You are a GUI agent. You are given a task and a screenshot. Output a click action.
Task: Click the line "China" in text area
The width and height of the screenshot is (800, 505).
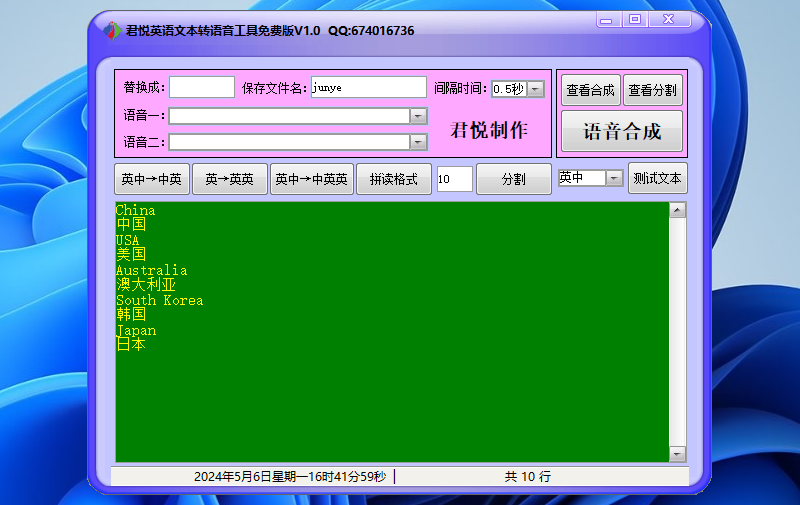tap(135, 210)
